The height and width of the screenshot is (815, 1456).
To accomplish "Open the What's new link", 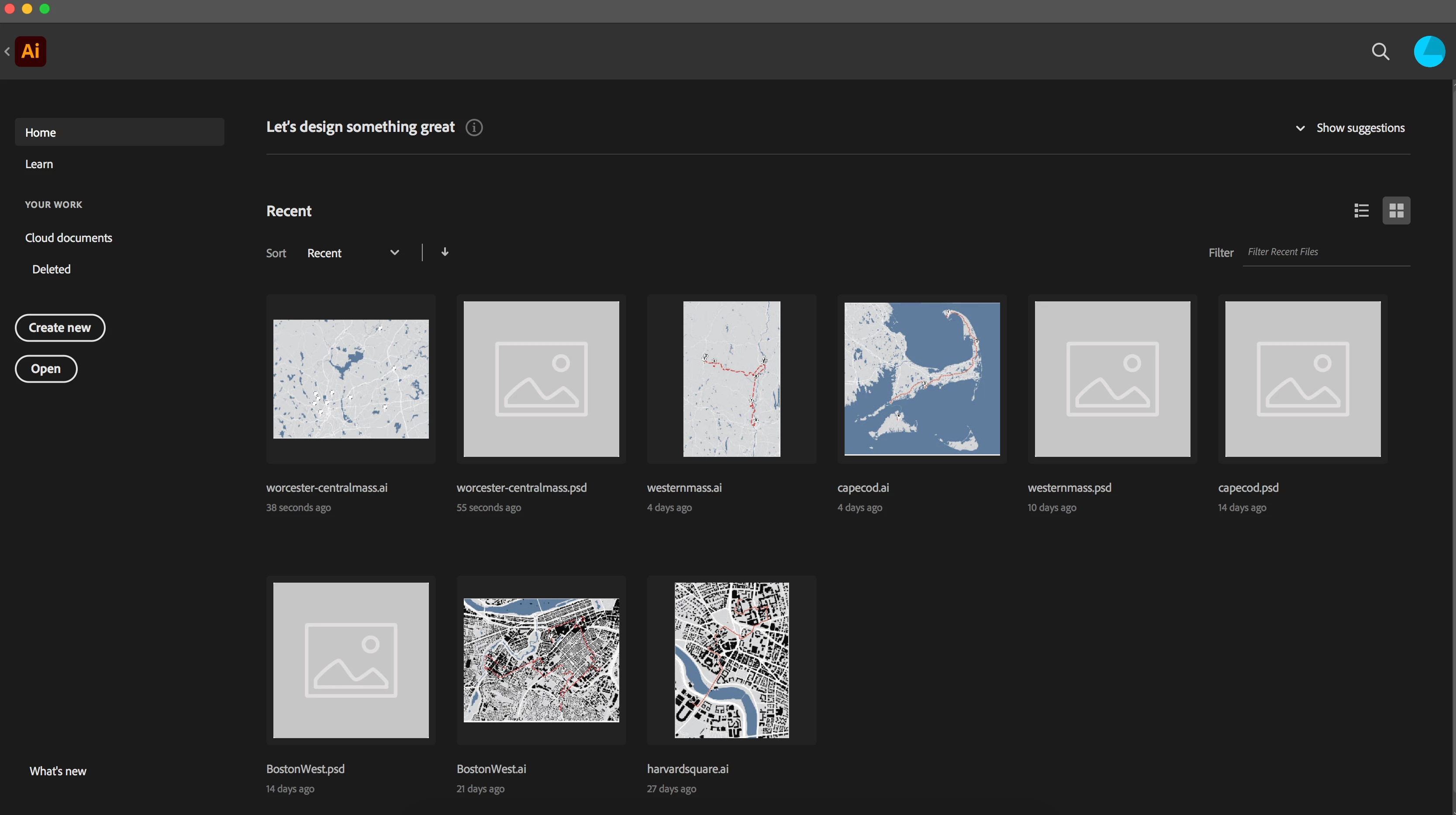I will pos(58,771).
